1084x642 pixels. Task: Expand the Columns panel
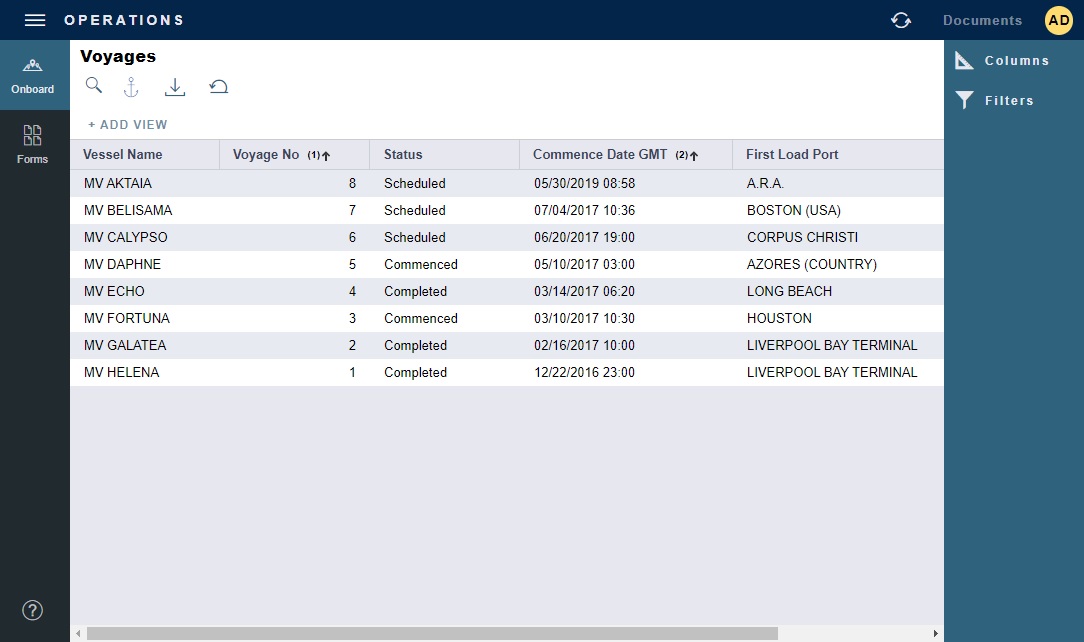1003,61
